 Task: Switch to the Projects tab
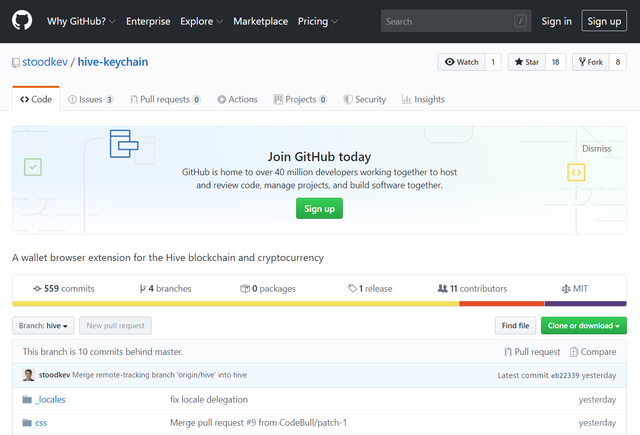tap(300, 99)
